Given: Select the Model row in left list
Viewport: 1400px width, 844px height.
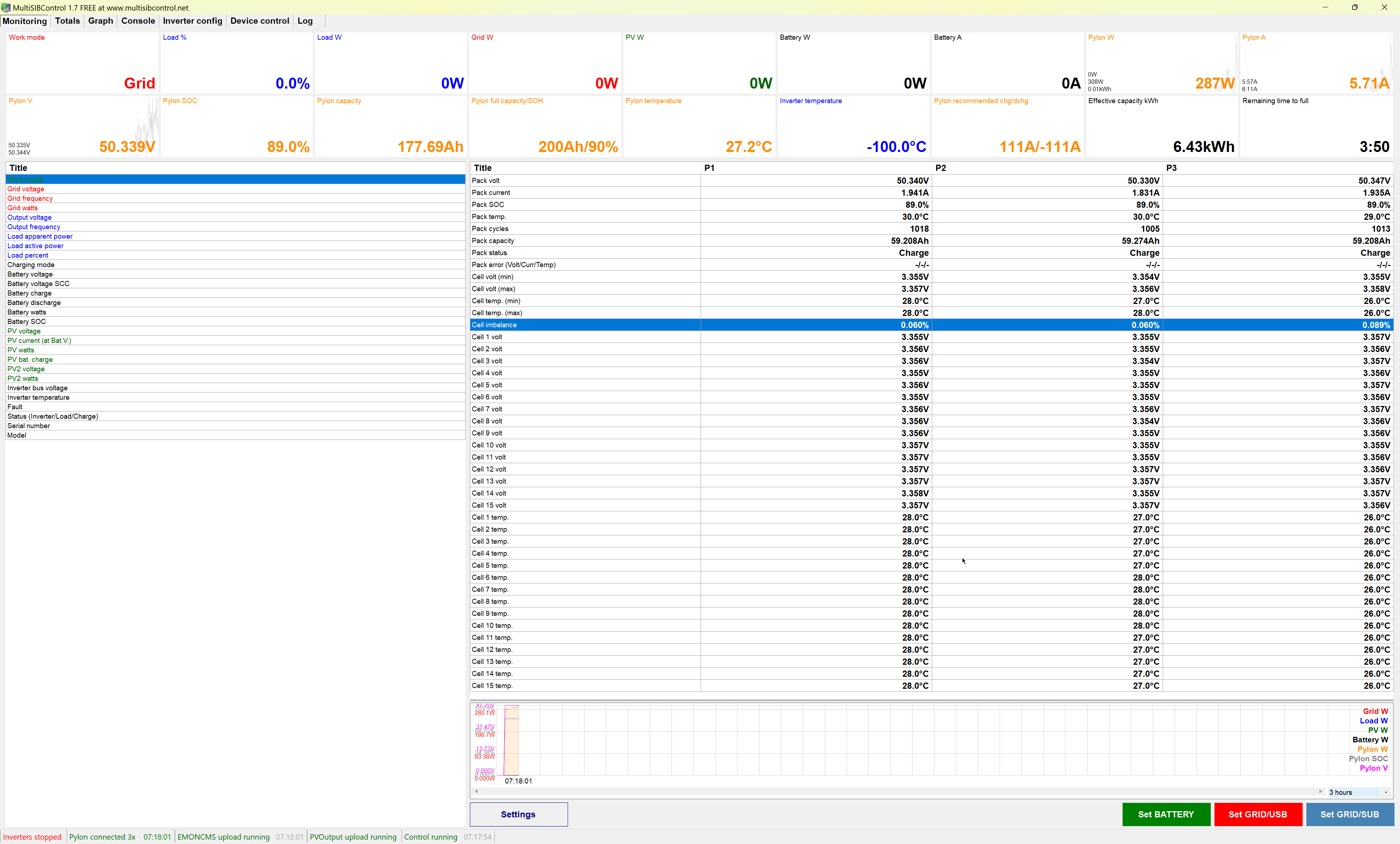Looking at the screenshot, I should point(235,435).
